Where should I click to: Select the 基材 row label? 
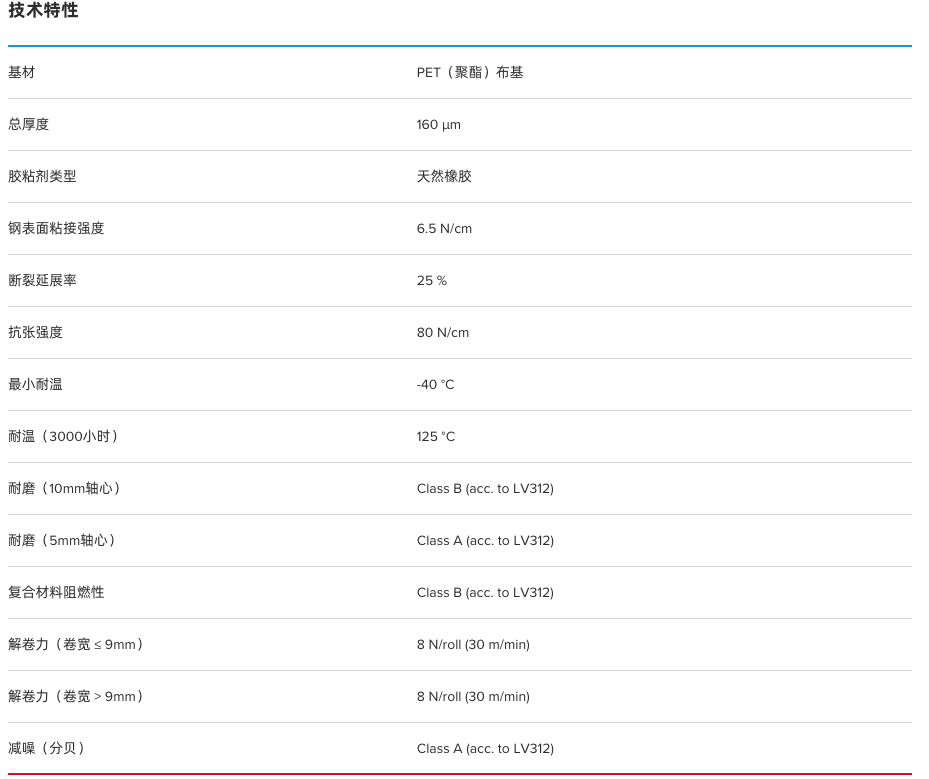pyautogui.click(x=22, y=72)
